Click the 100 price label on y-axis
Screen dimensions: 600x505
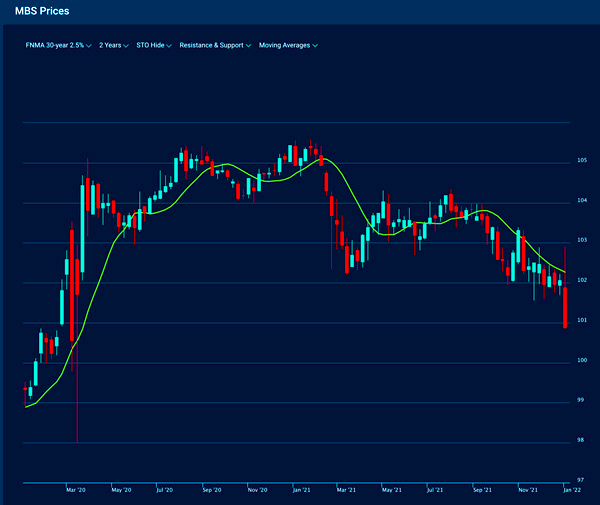point(581,361)
